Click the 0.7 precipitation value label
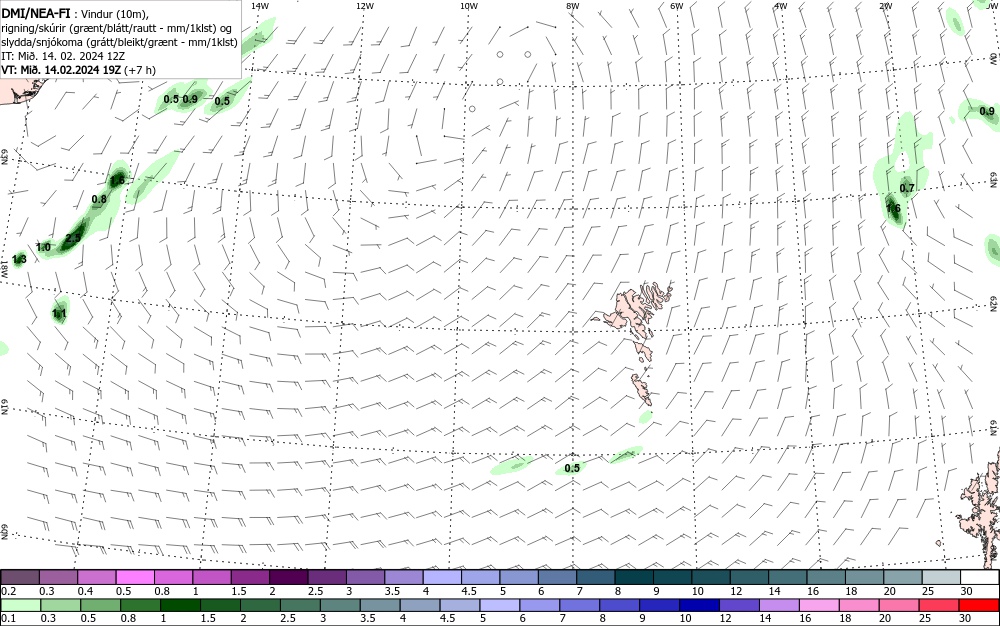This screenshot has width=1000, height=626. coord(907,188)
